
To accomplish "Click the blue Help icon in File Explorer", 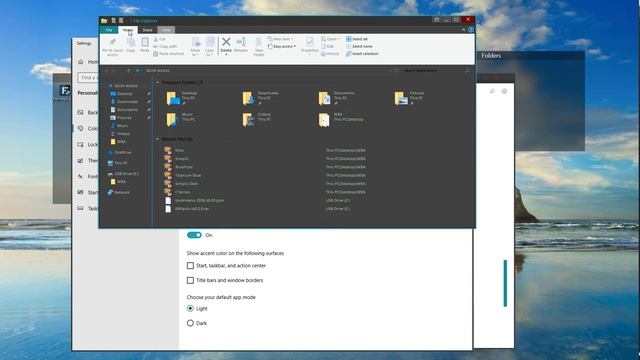I will [471, 30].
